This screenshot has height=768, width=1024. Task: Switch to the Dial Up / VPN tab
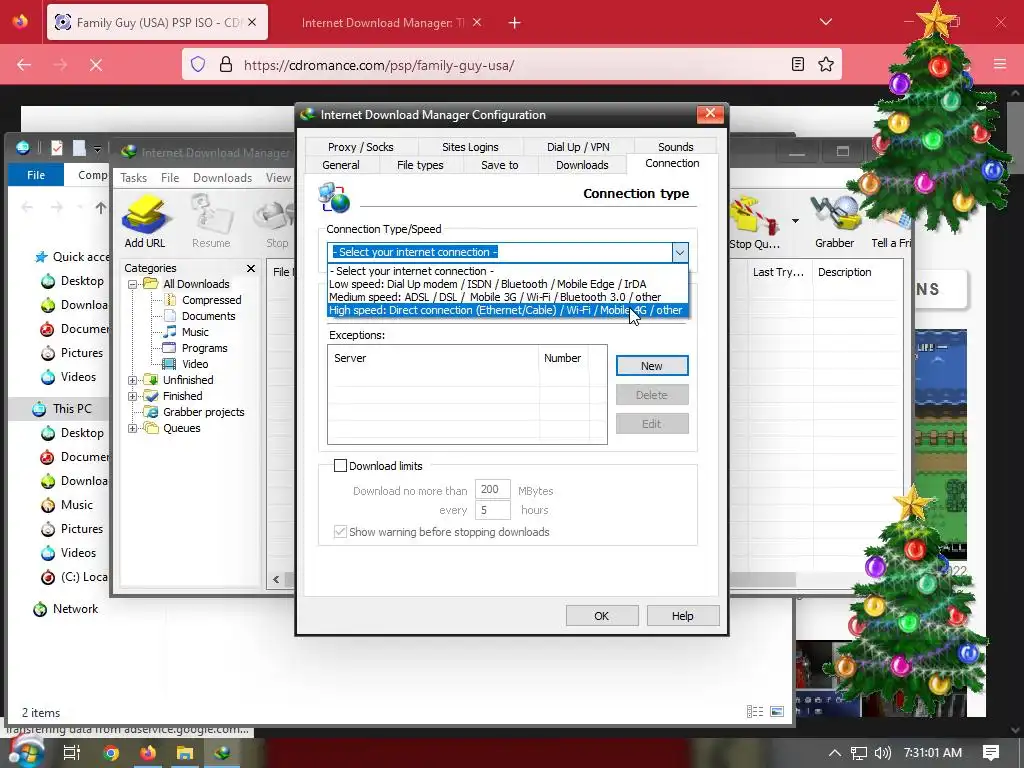(578, 147)
